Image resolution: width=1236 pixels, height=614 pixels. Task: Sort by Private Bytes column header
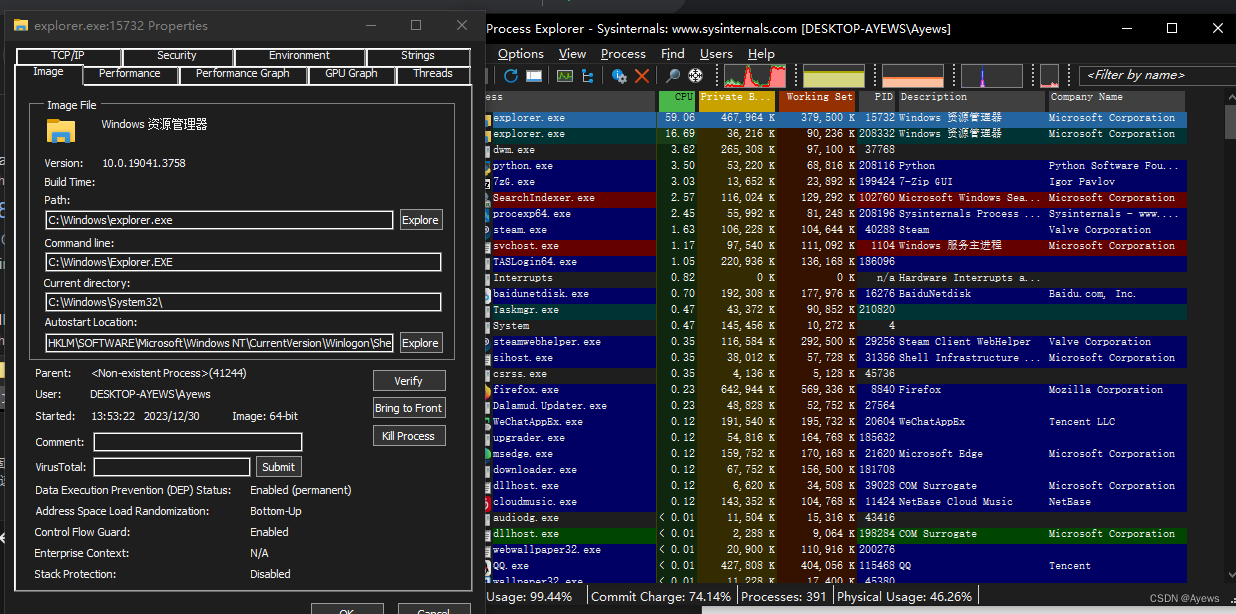pos(737,100)
